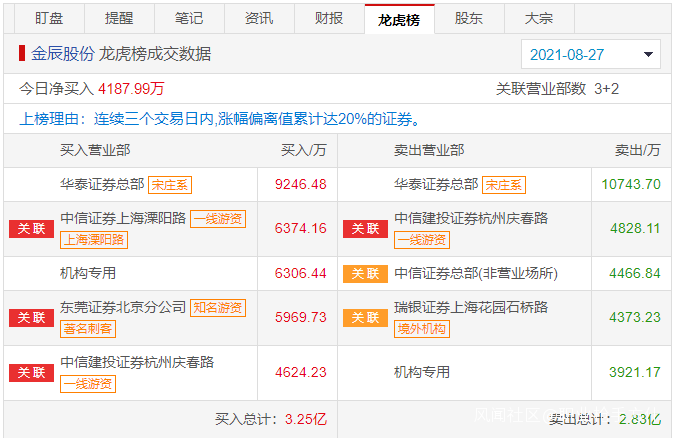Click the 宋庄系 tag in sell column
The height and width of the screenshot is (438, 673).
tap(504, 185)
